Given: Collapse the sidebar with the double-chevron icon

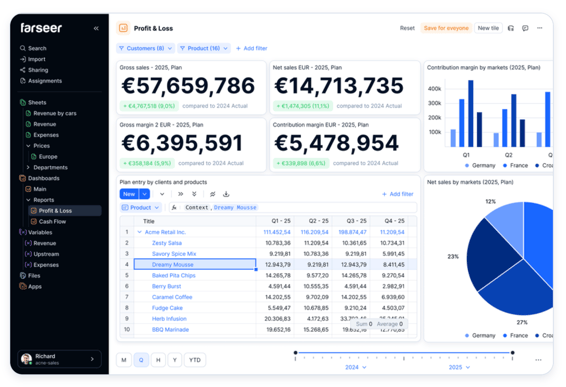Looking at the screenshot, I should [x=96, y=28].
